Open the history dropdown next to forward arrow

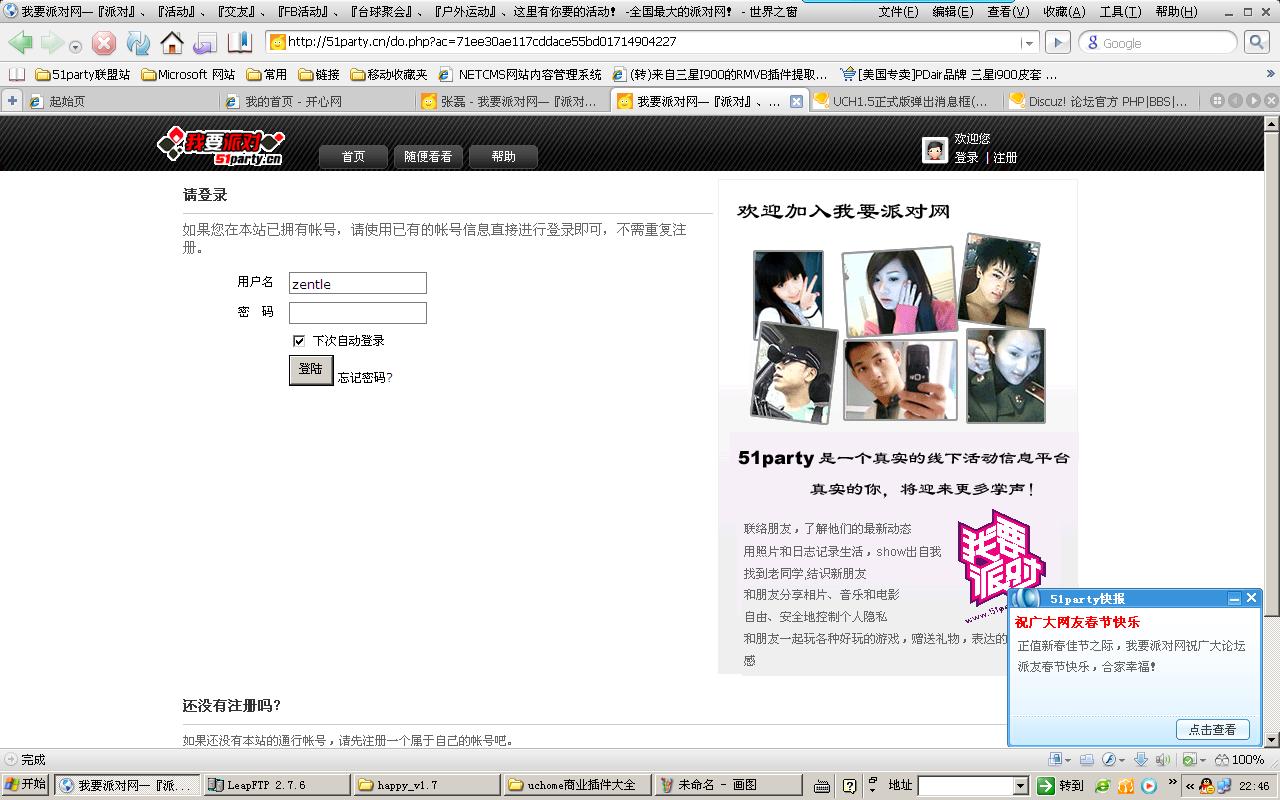click(75, 46)
